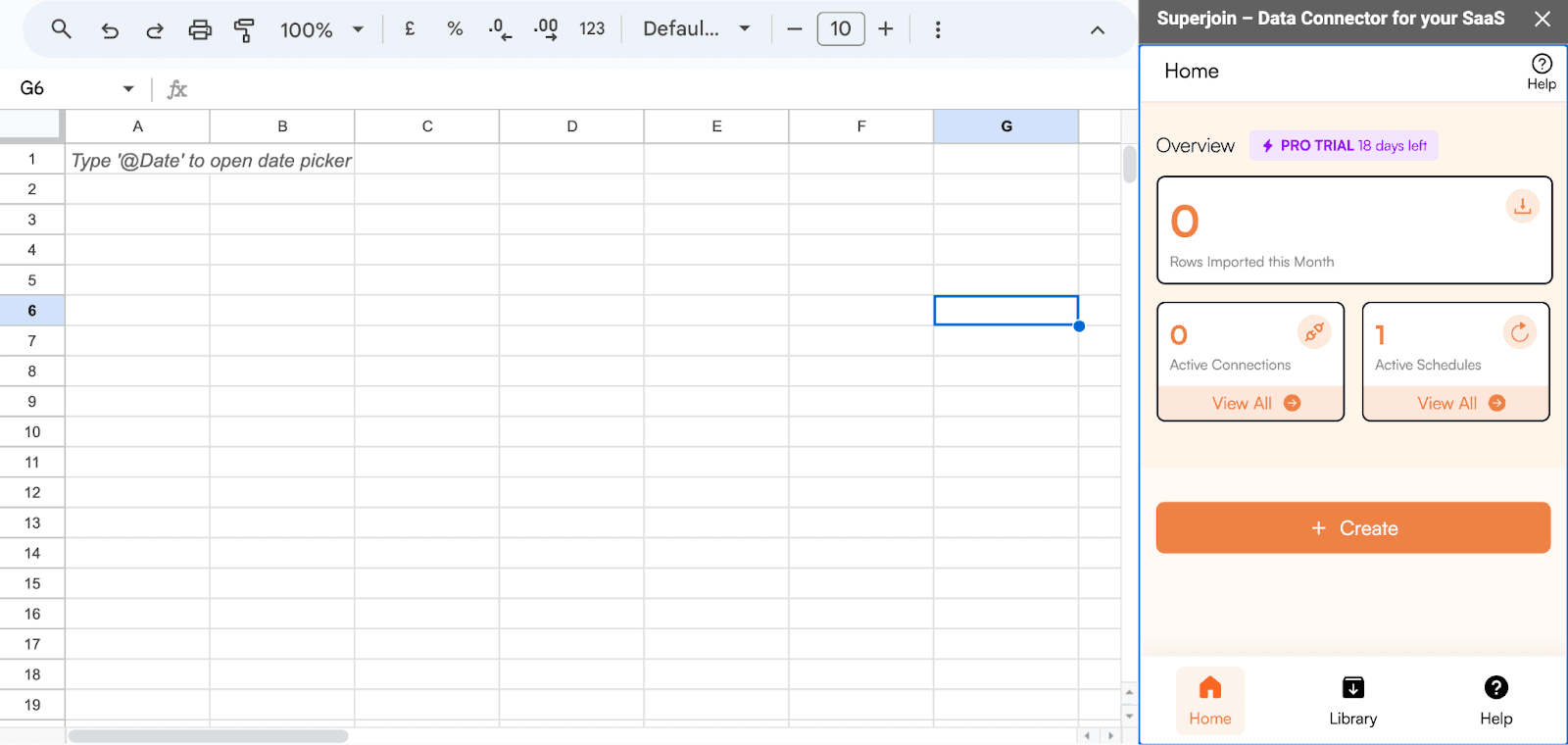Open the Name box dropdown arrow
1568x745 pixels.
(x=128, y=88)
